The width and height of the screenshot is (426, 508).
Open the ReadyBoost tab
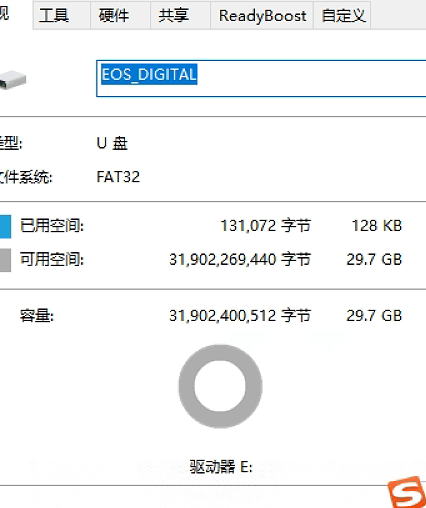point(262,15)
